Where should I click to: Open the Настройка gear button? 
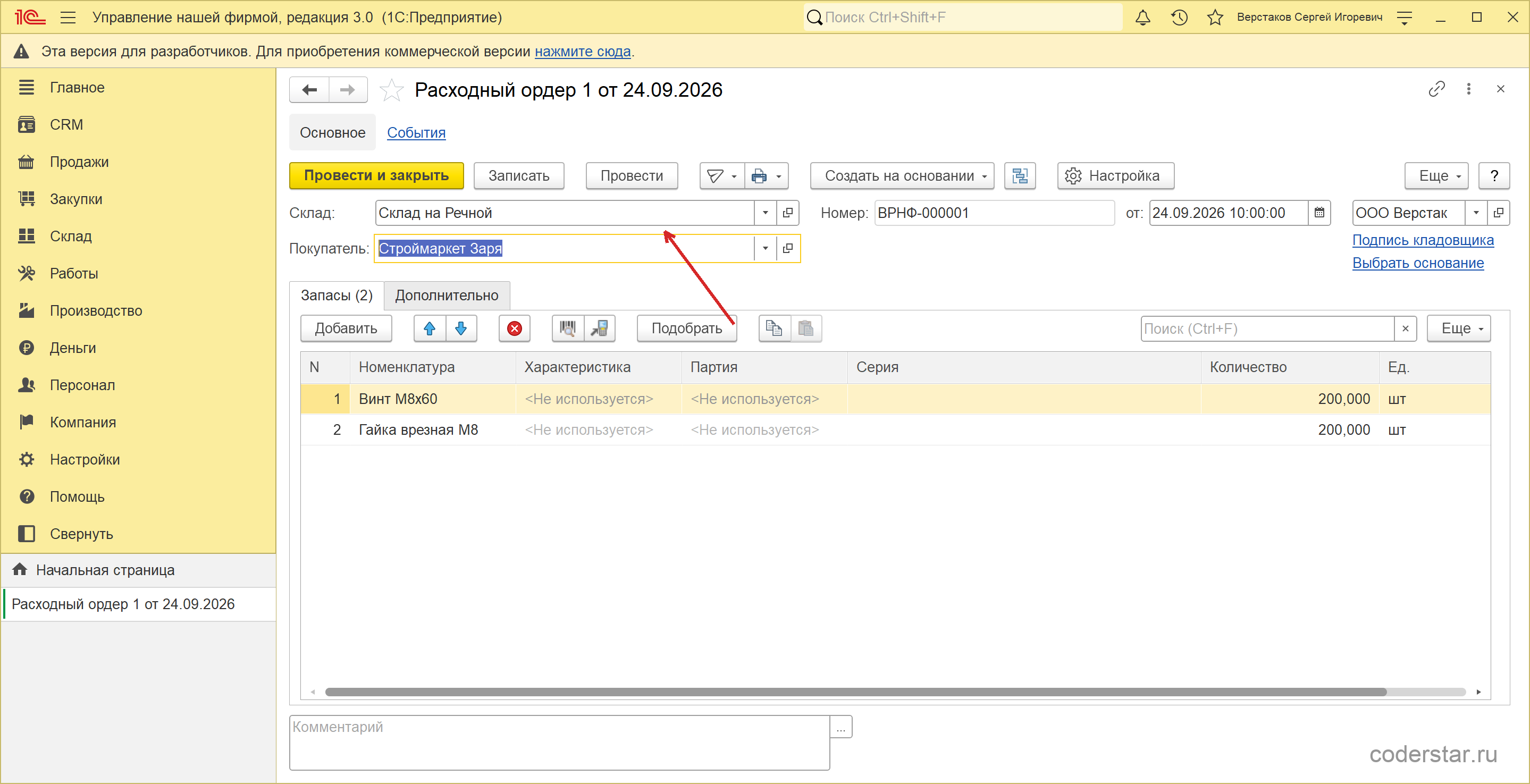click(x=1115, y=176)
